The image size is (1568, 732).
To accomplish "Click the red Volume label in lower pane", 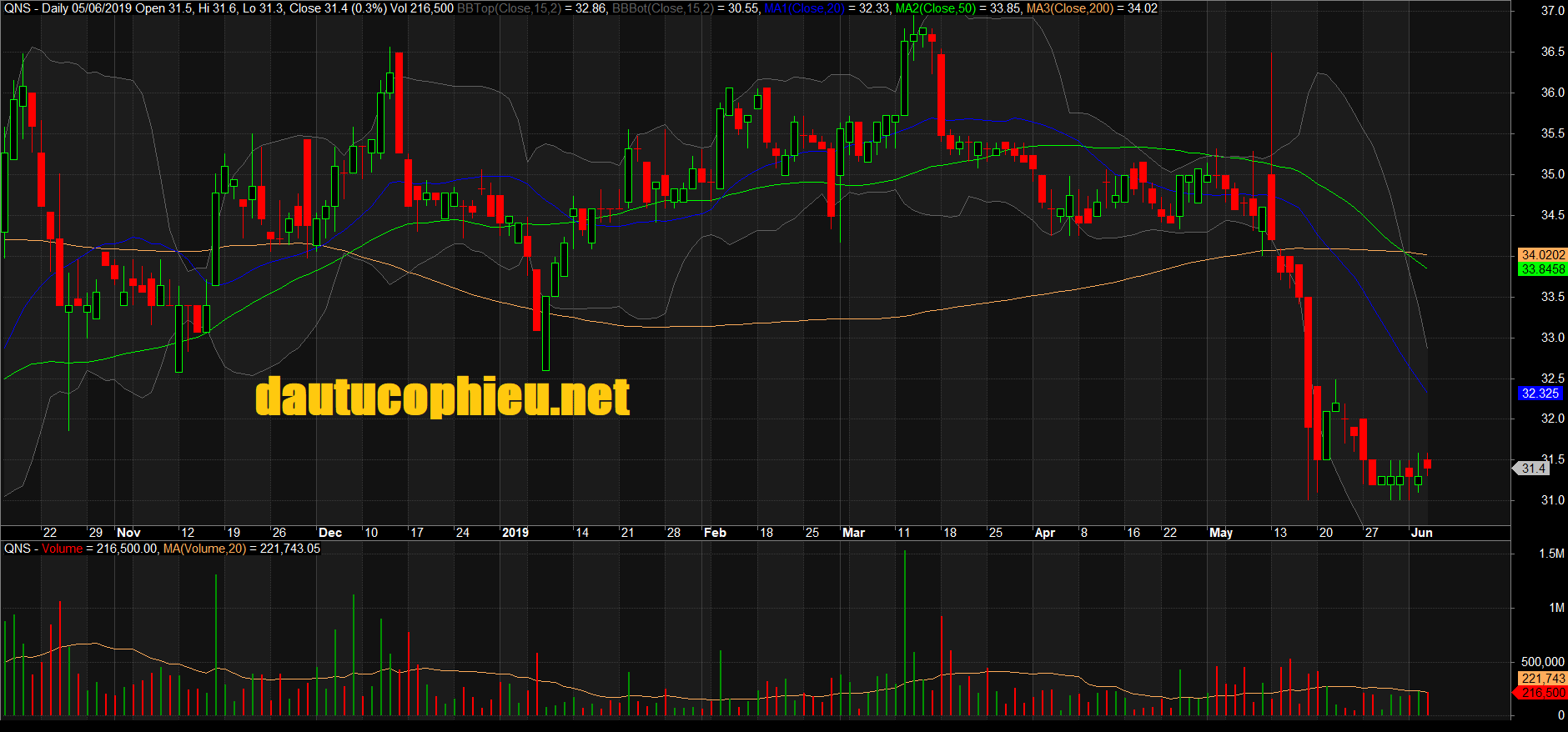I will [x=62, y=549].
